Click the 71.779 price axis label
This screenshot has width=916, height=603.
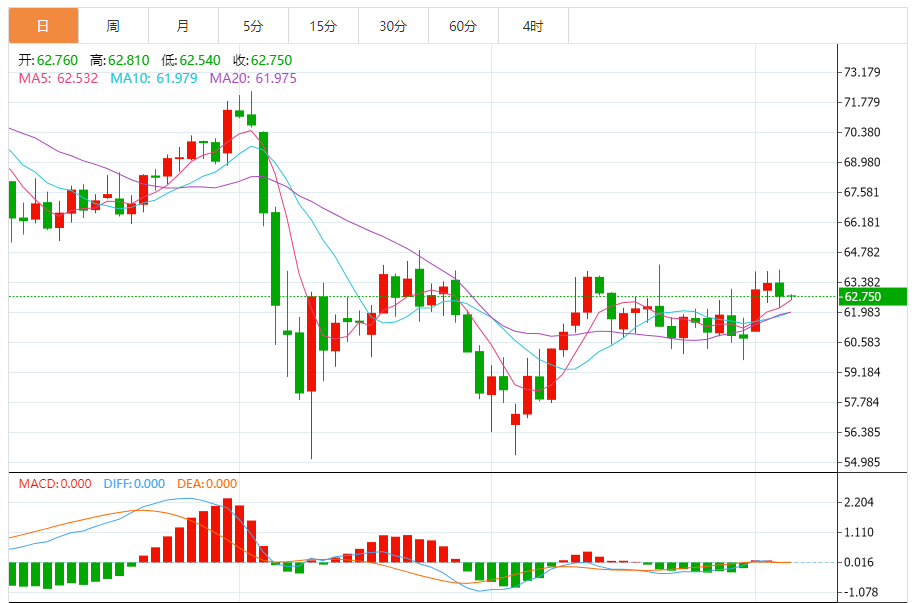tap(862, 102)
